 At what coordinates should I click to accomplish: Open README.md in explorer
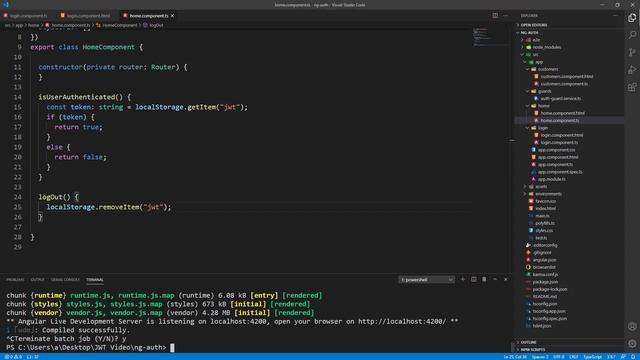coord(544,297)
